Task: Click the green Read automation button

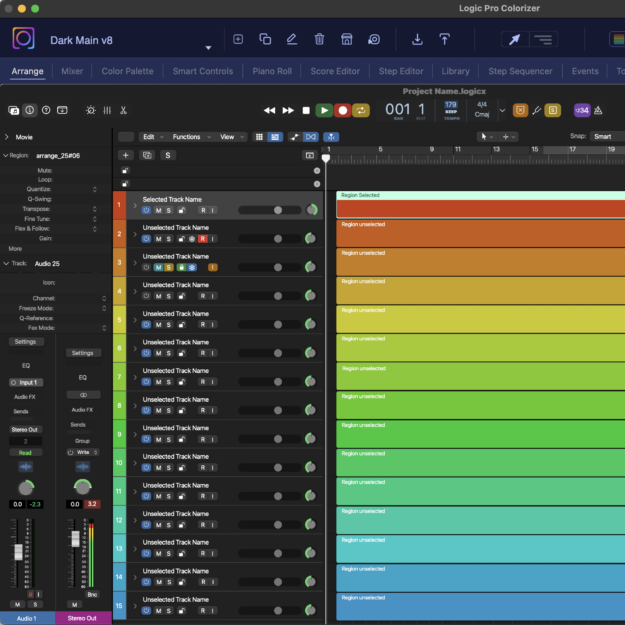Action: click(x=25, y=453)
